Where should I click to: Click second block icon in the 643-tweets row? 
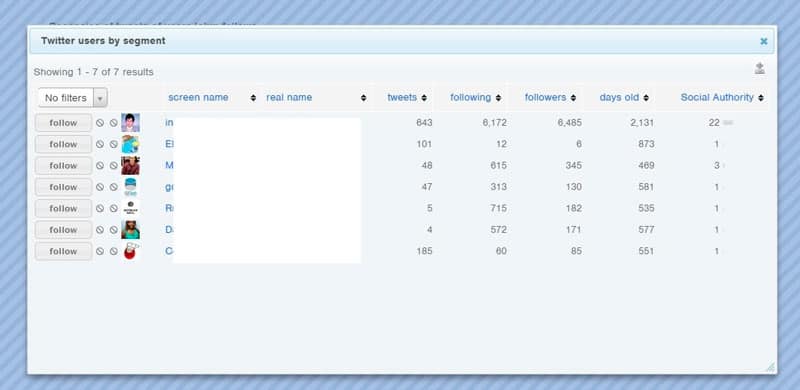pos(113,123)
